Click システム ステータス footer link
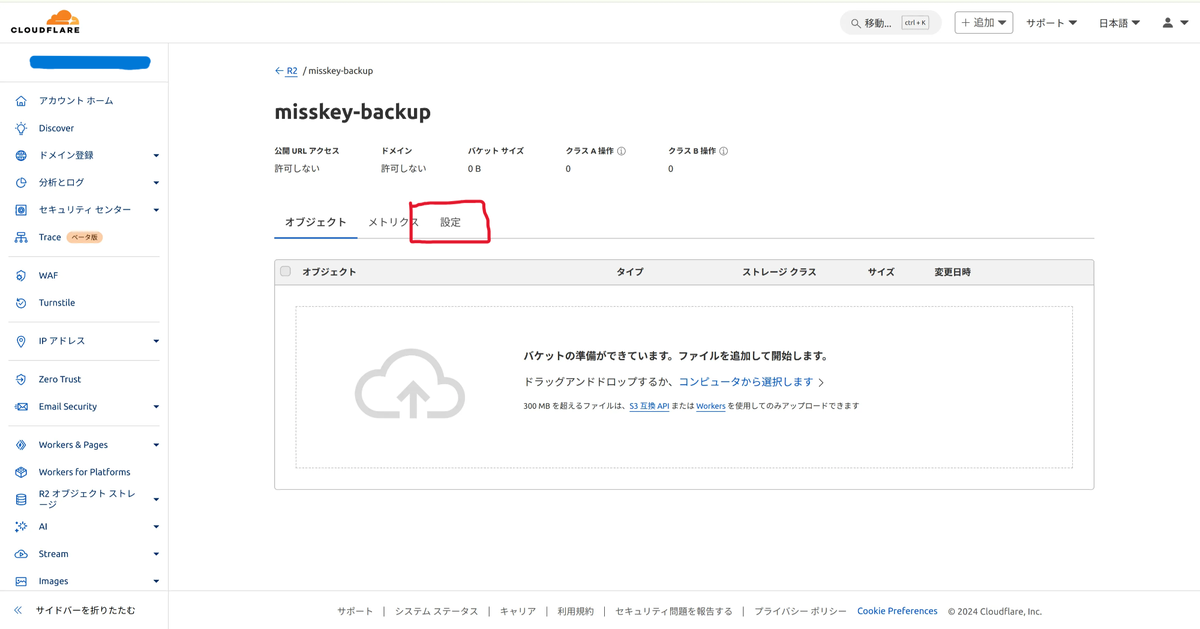The width and height of the screenshot is (1200, 629). tap(436, 611)
